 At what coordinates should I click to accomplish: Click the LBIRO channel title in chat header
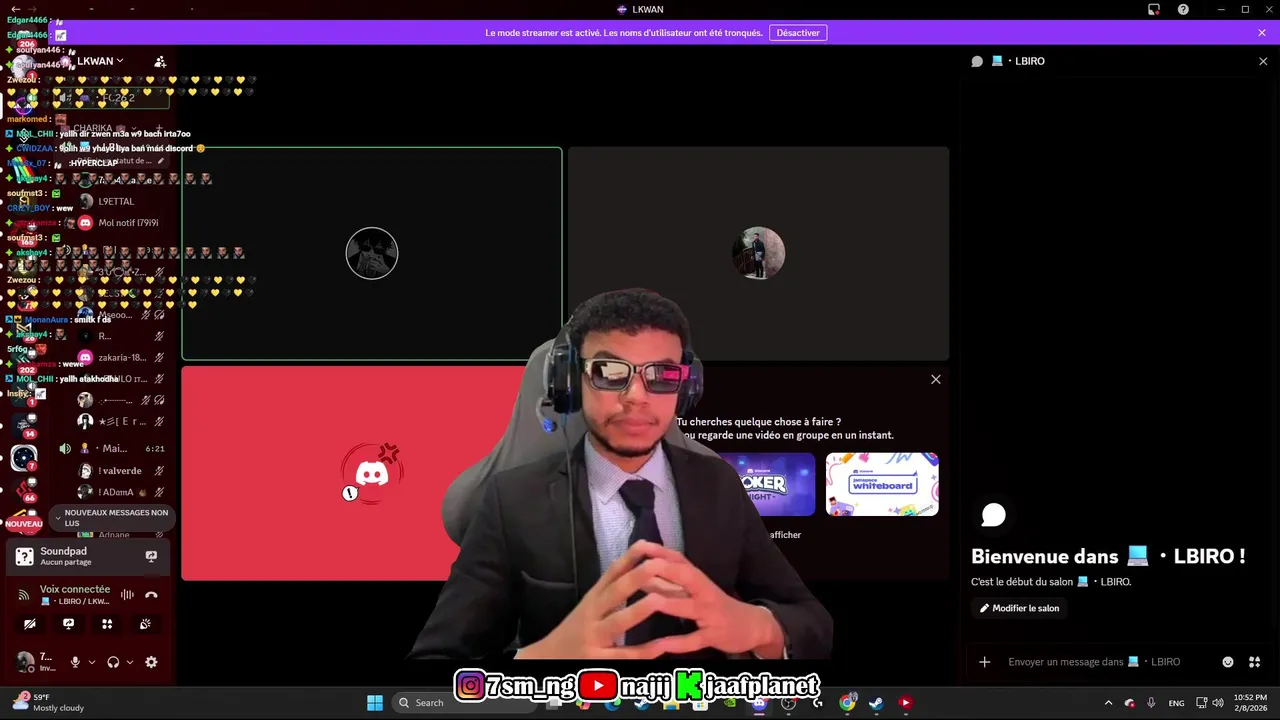[x=1029, y=61]
